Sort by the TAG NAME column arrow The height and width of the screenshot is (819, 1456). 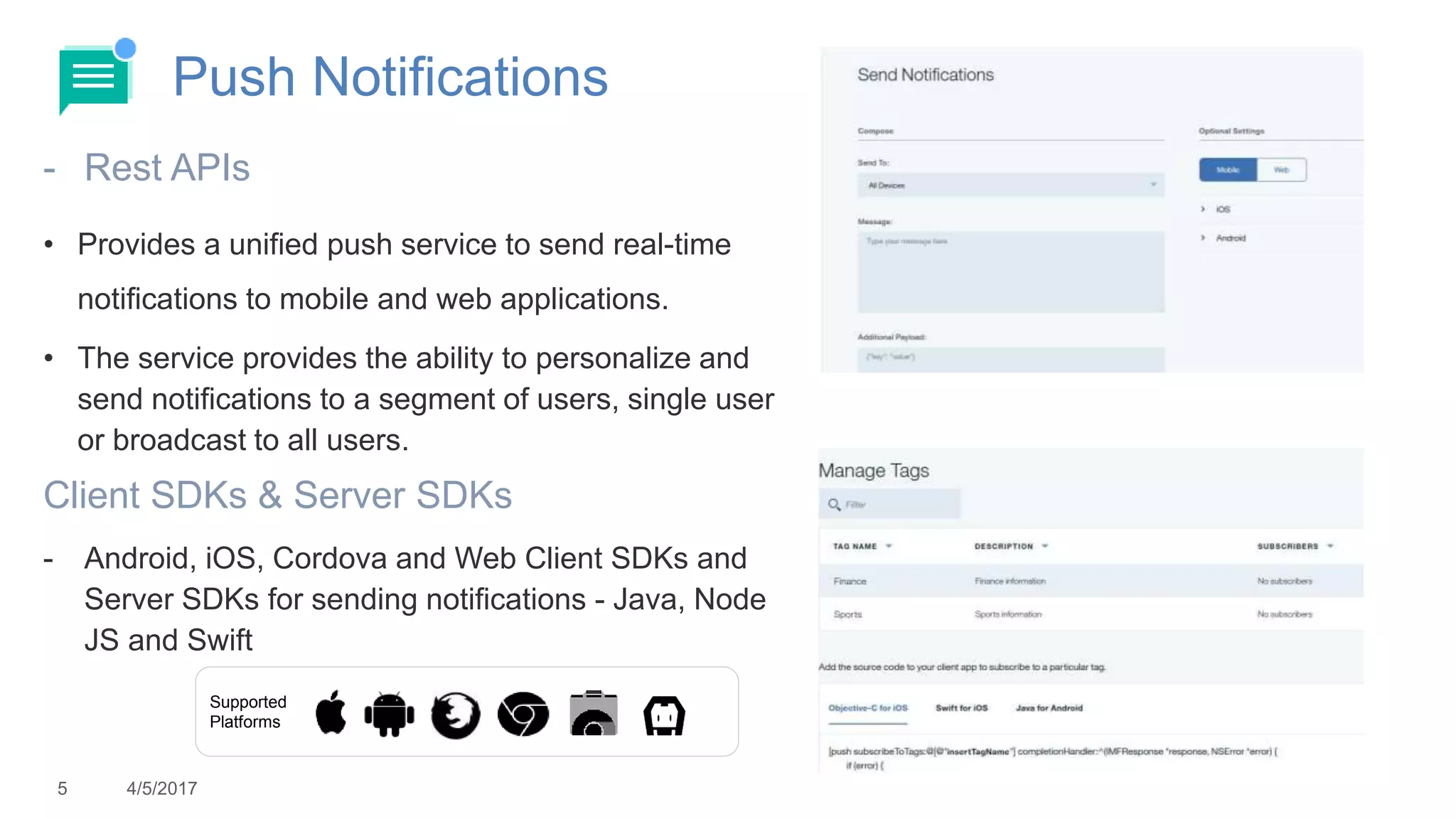(x=889, y=546)
